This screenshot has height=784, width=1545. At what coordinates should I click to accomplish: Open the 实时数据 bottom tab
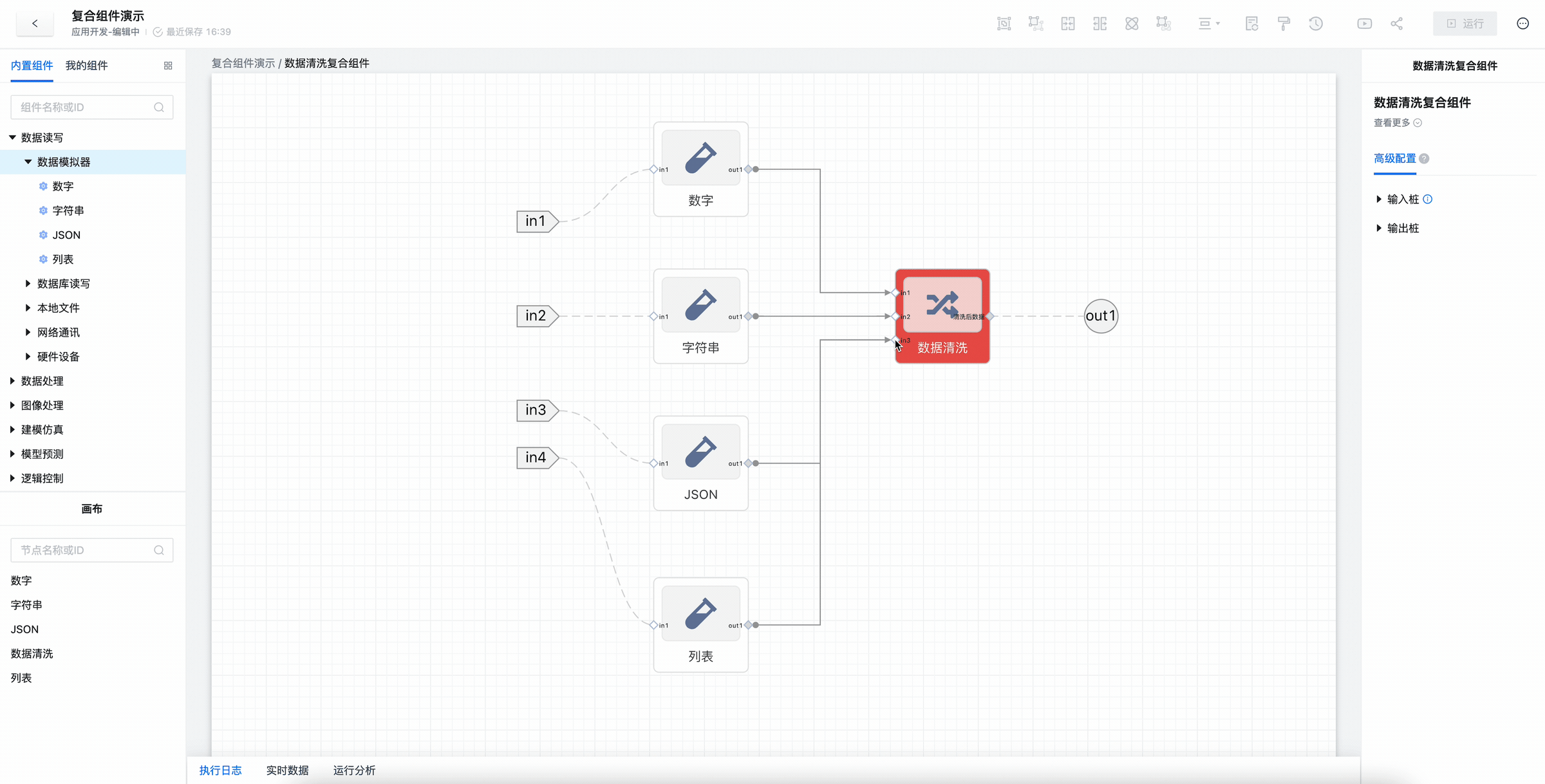tap(287, 770)
